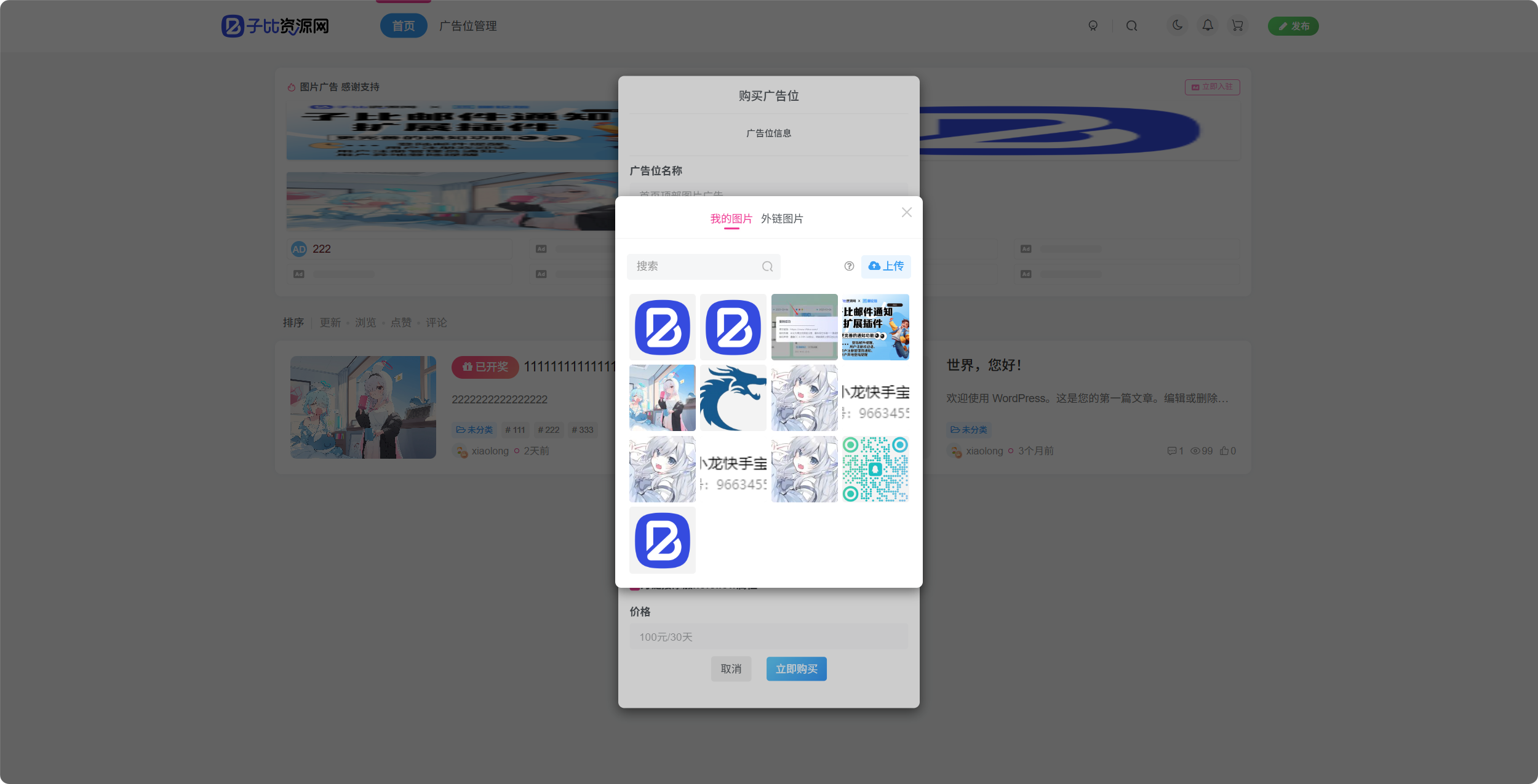Open the # 333 tag
This screenshot has width=1538, height=784.
[583, 430]
